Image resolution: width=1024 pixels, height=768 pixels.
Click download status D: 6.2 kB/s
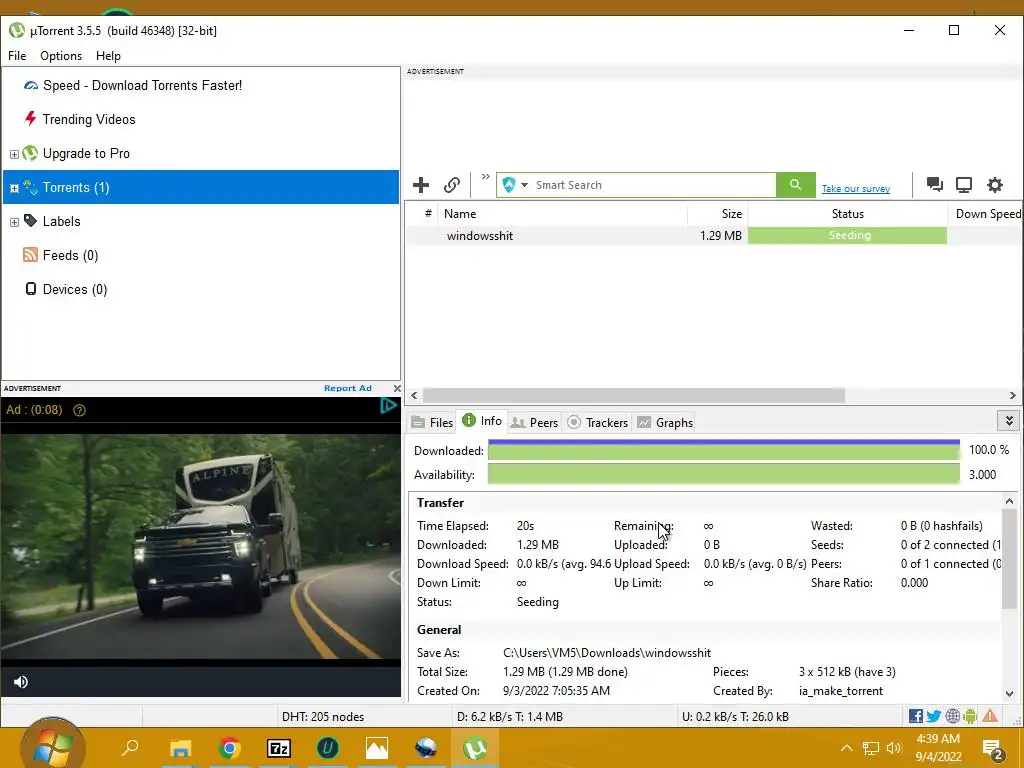coord(509,717)
